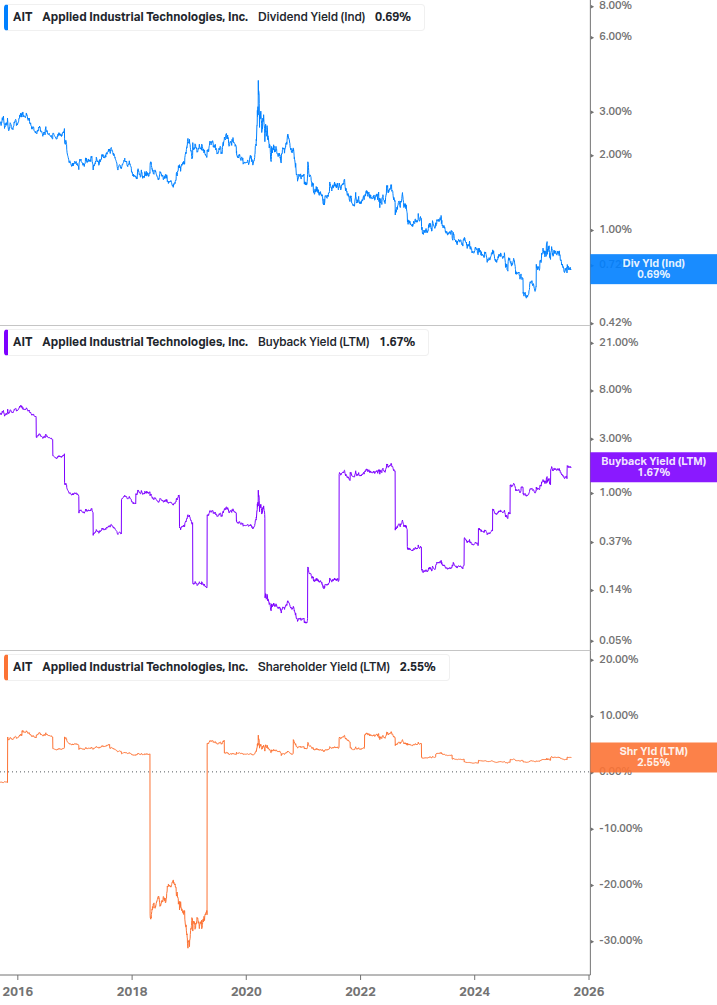This screenshot has height=1005, width=717.
Task: Click the 21.00% label on buyback yield axis
Action: [617, 343]
